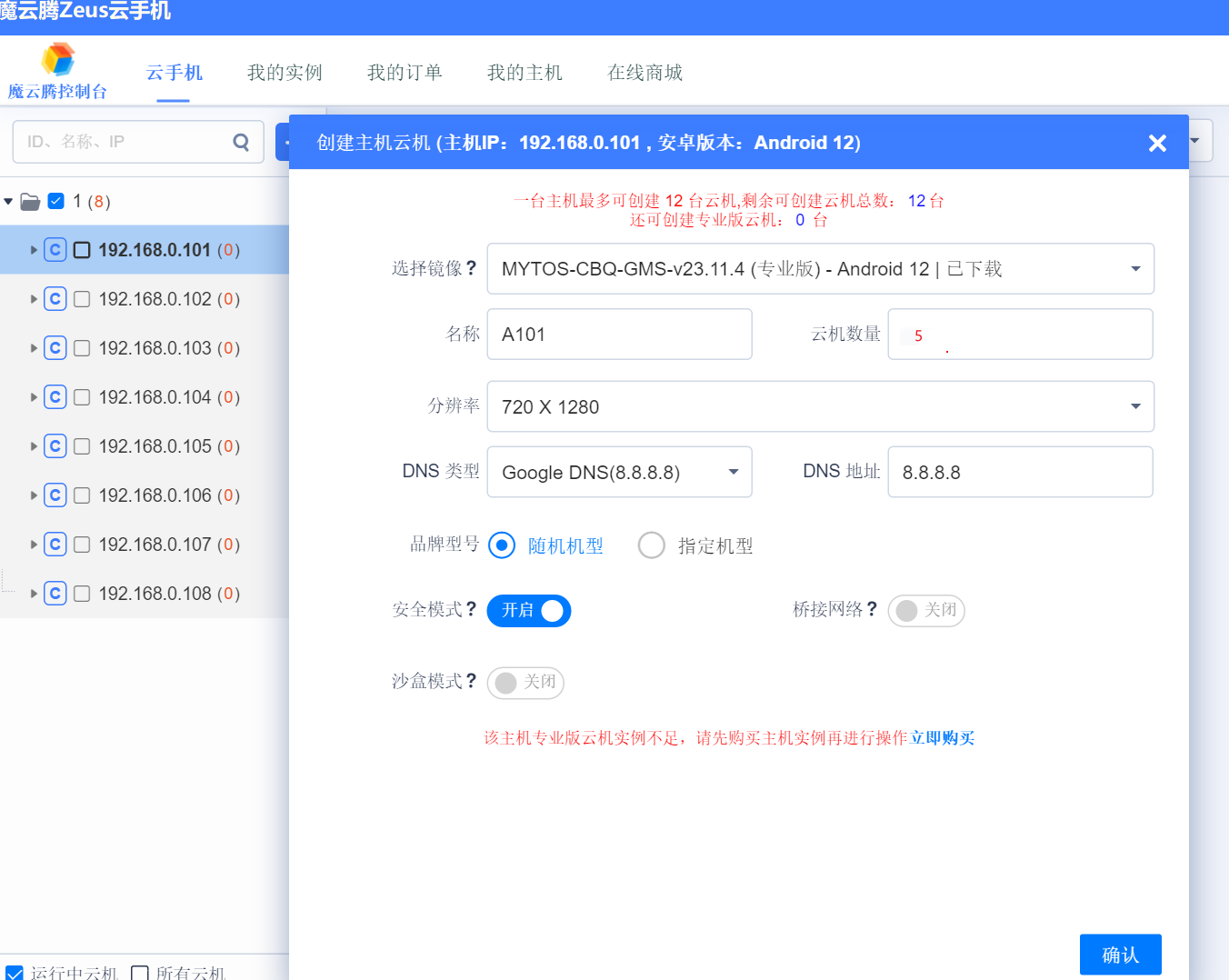Expand the 192.168.0.105 tree node
The width and height of the screenshot is (1229, 980).
coord(35,446)
